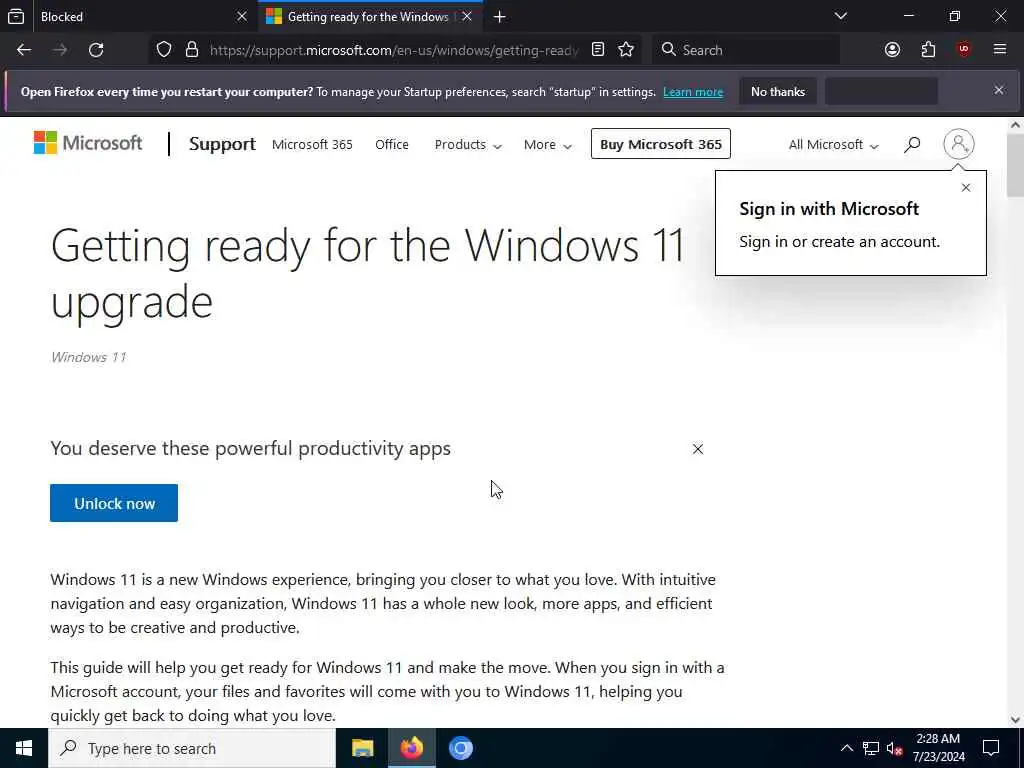Click No thanks in the Firefox bar
1024x768 pixels.
(778, 92)
